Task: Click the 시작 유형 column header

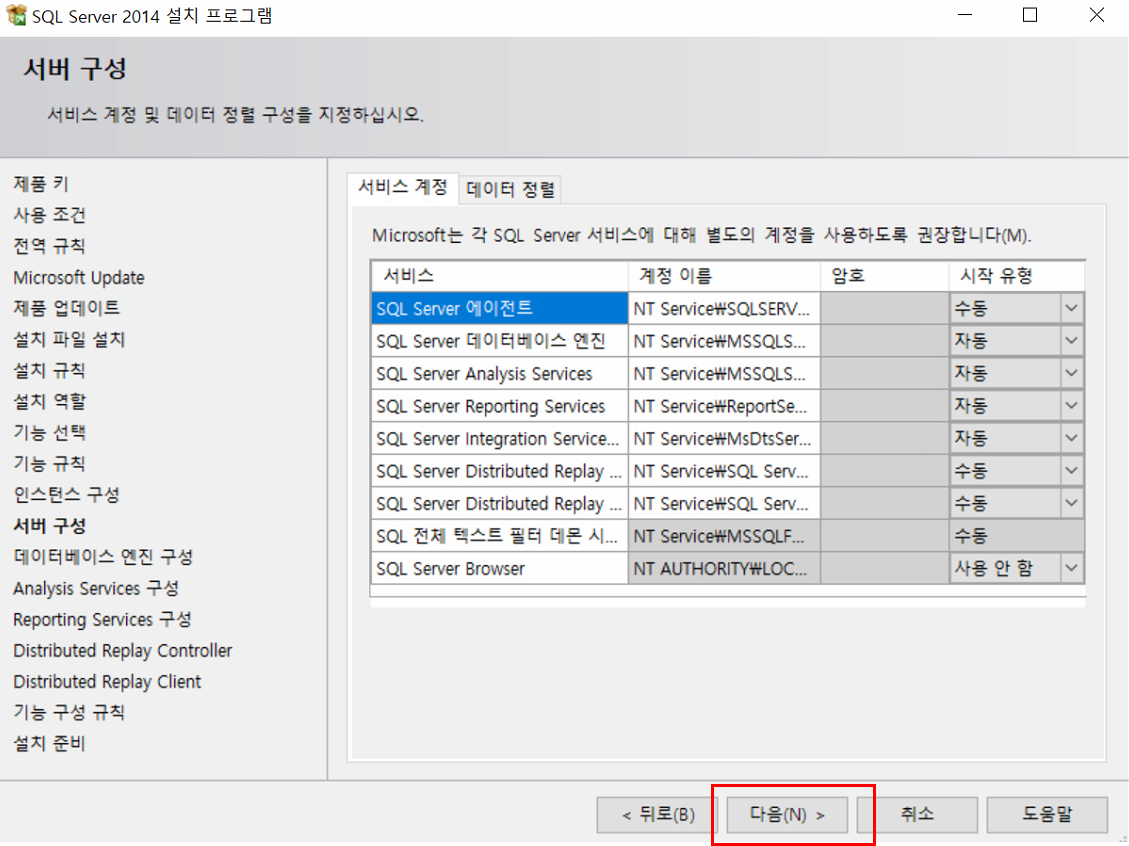Action: coord(1017,276)
